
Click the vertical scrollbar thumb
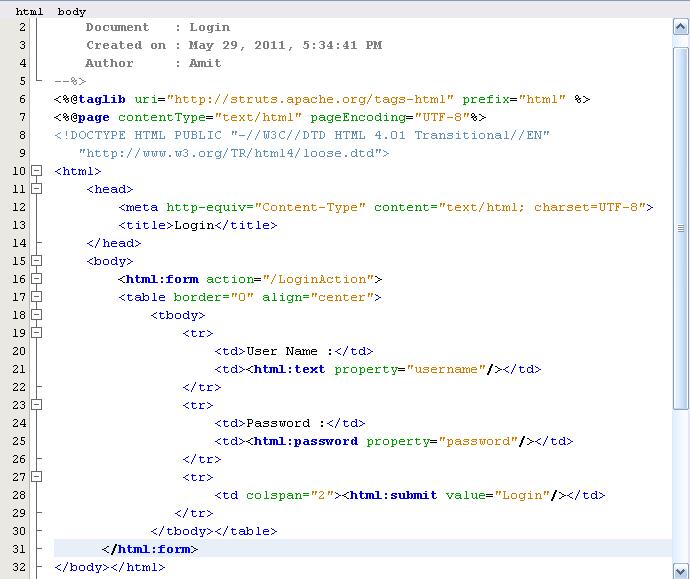coord(680,228)
